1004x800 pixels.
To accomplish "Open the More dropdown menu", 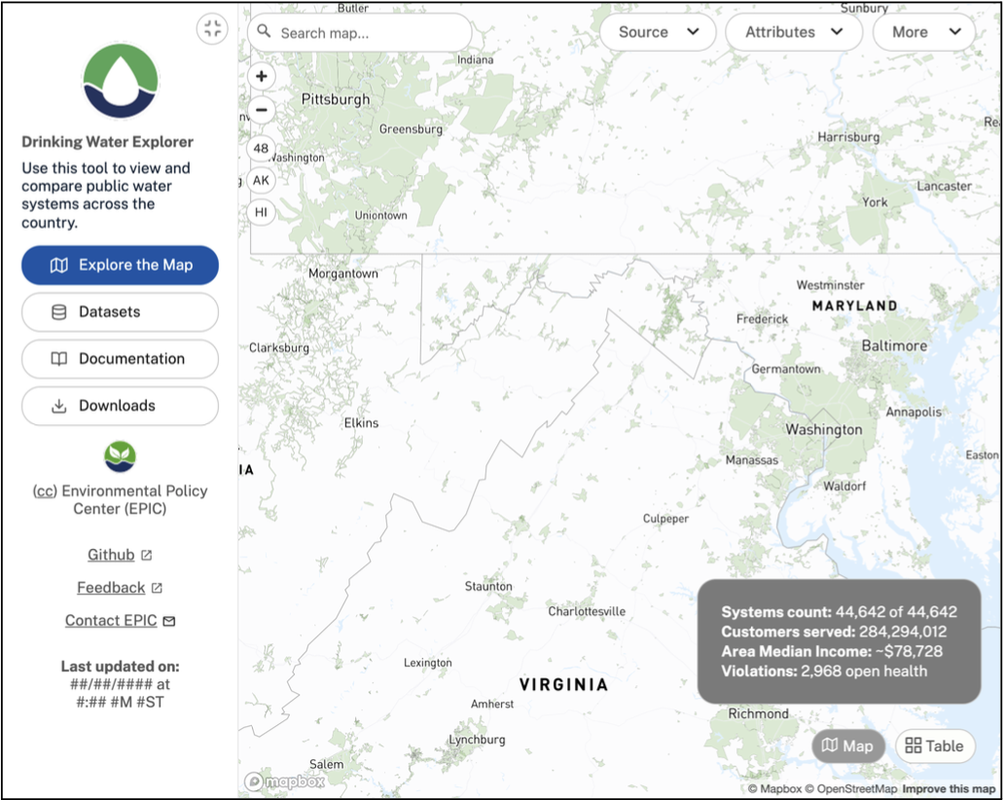I will 923,32.
